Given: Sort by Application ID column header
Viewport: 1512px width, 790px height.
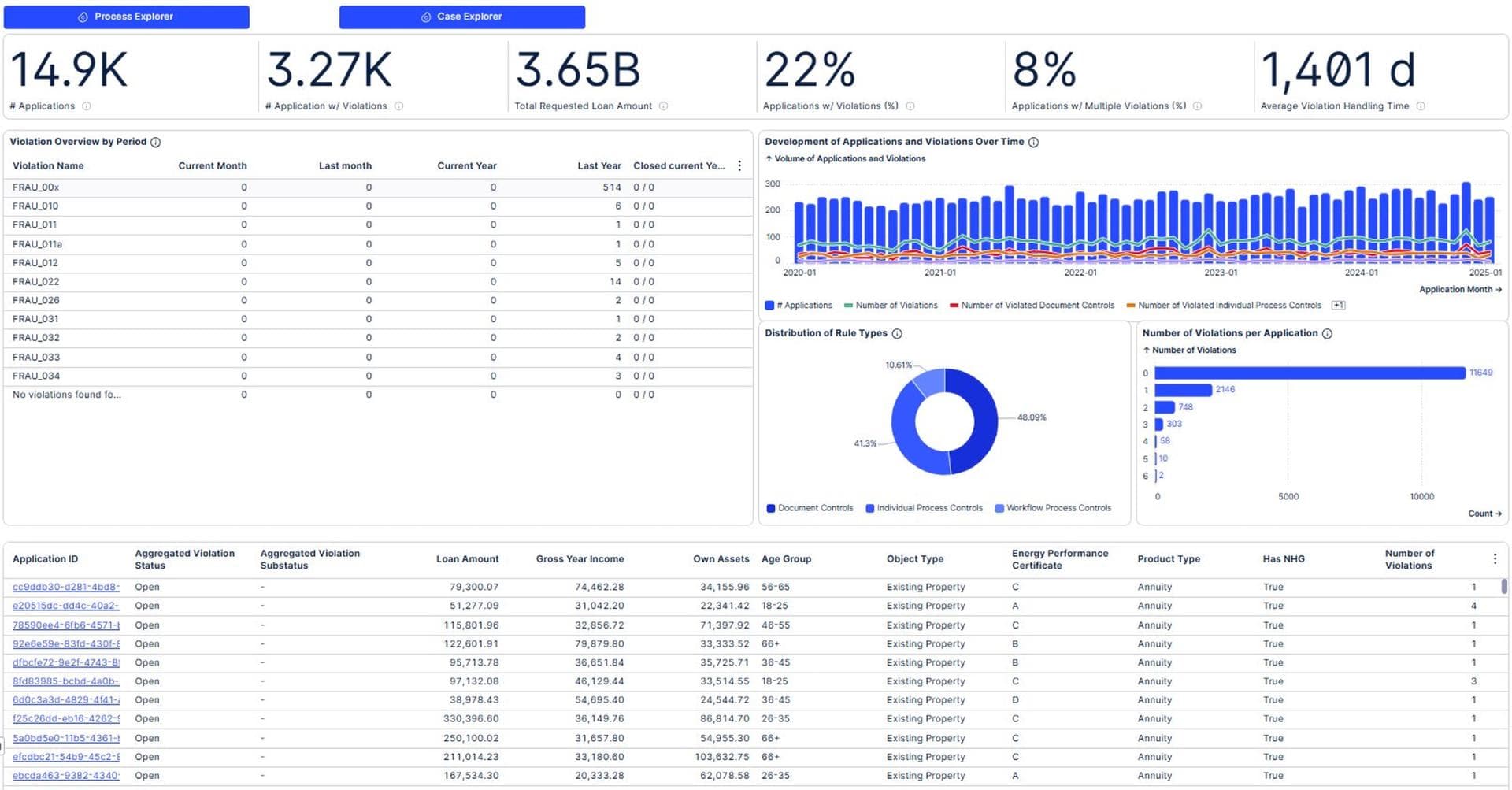Looking at the screenshot, I should pyautogui.click(x=45, y=559).
